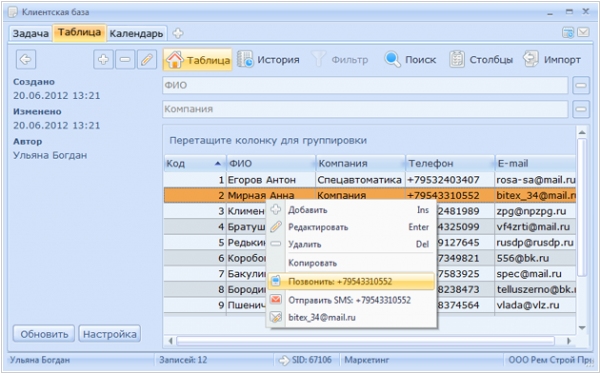Click email rusdp@rusdp.ru
Viewport: 600px width, 373px height.
click(535, 243)
